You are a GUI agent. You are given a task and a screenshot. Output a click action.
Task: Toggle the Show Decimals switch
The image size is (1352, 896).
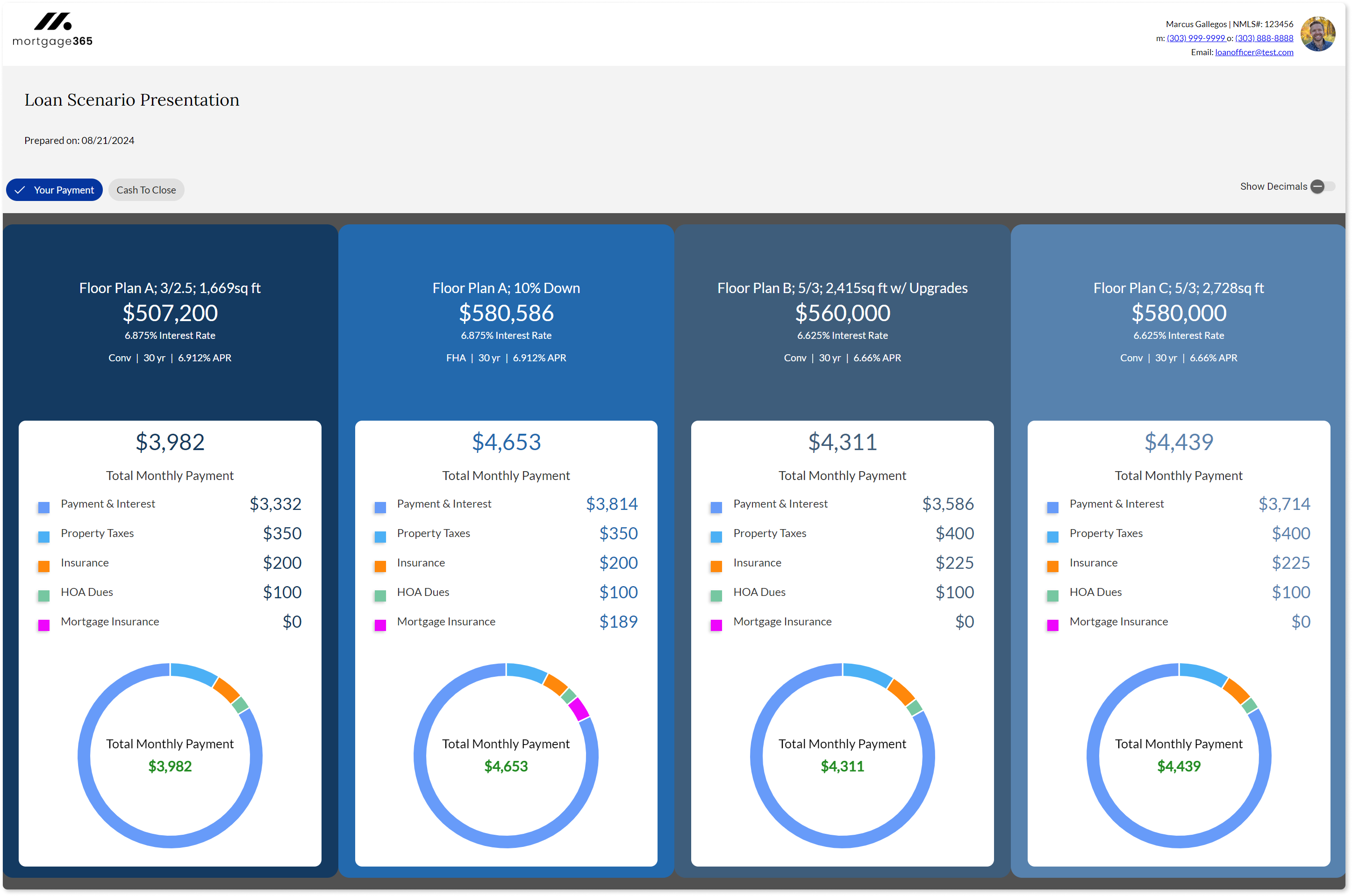click(x=1322, y=186)
